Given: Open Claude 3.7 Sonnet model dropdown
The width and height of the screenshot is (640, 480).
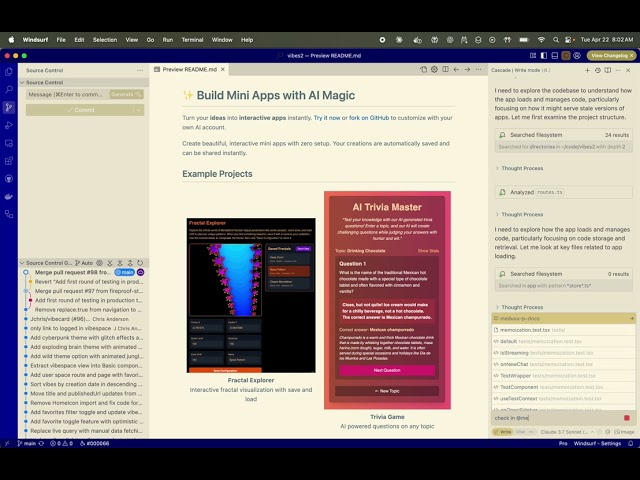Looking at the screenshot, I should pos(567,432).
